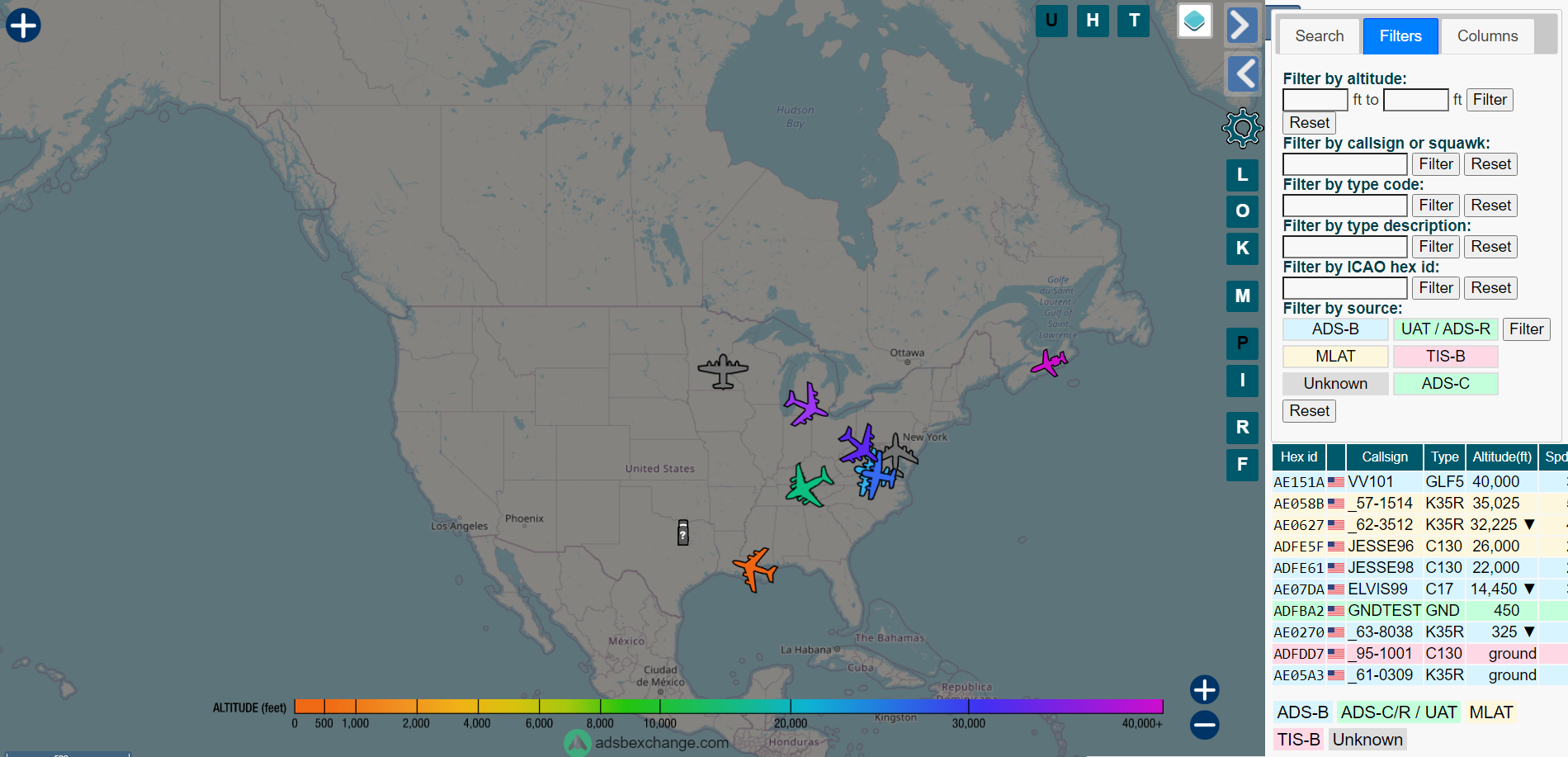Click the plus icon at top-left of map
Image resolution: width=1568 pixels, height=757 pixels.
23,25
